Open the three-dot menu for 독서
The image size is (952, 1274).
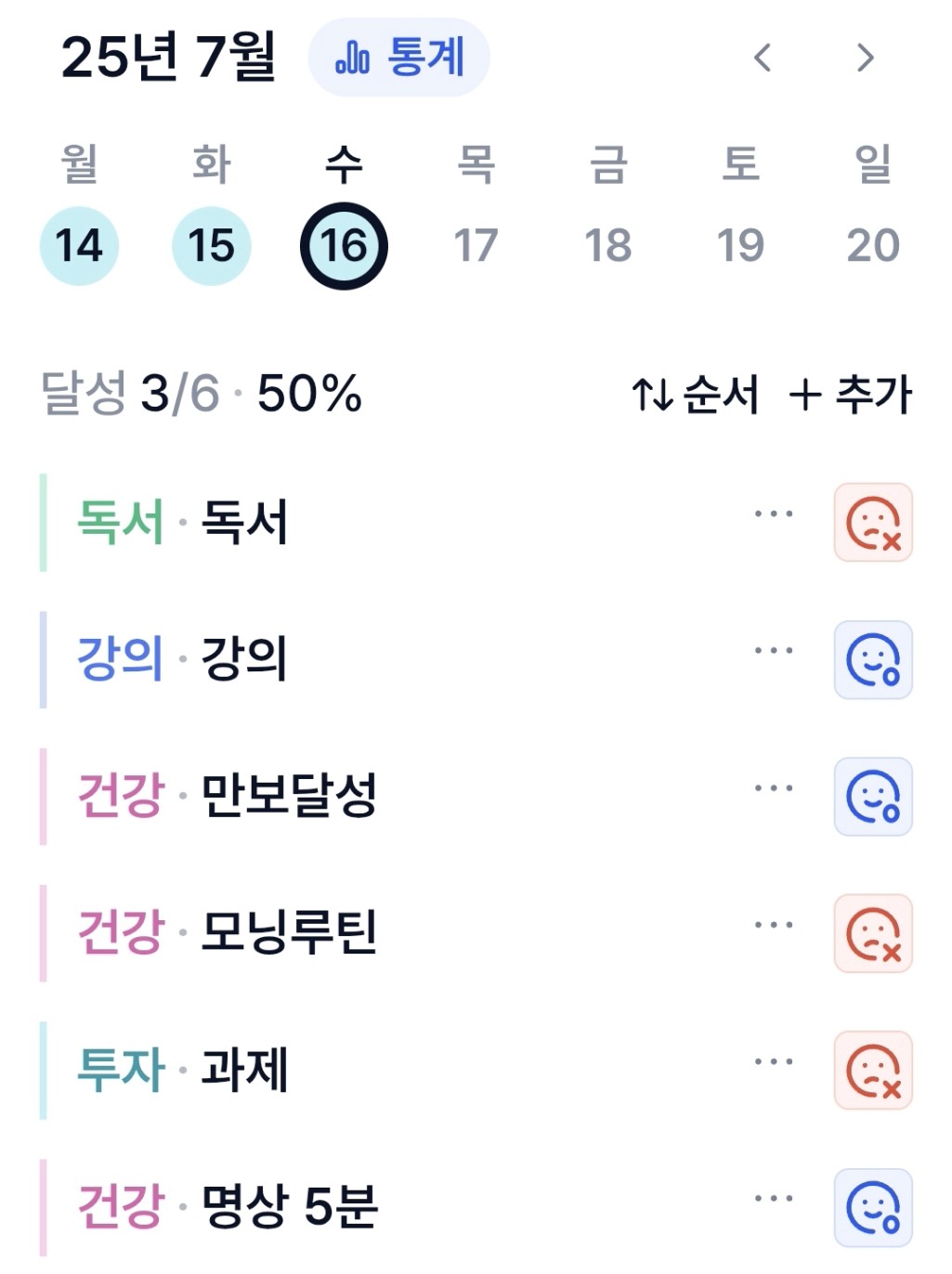(774, 513)
